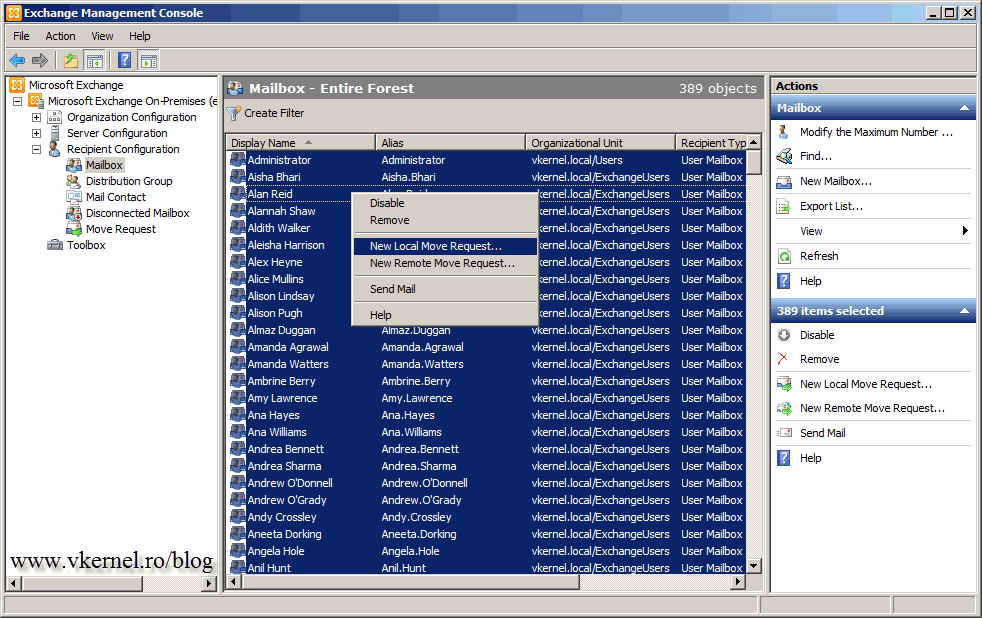The height and width of the screenshot is (618, 982).
Task: Click the New Mailbox icon in Actions
Action: [x=784, y=182]
